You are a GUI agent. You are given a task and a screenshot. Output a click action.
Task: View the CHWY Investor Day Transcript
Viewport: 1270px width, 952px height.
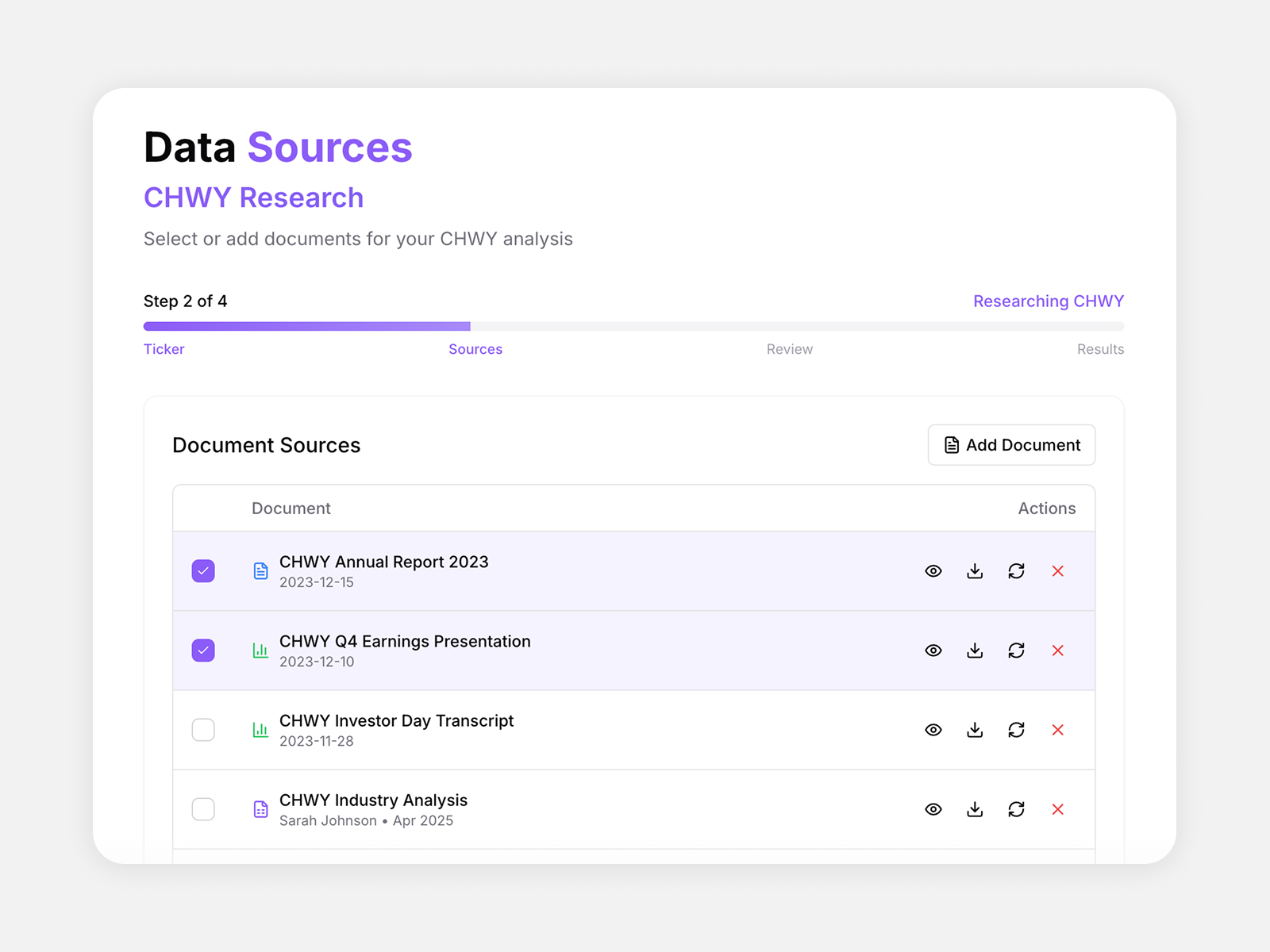point(933,730)
